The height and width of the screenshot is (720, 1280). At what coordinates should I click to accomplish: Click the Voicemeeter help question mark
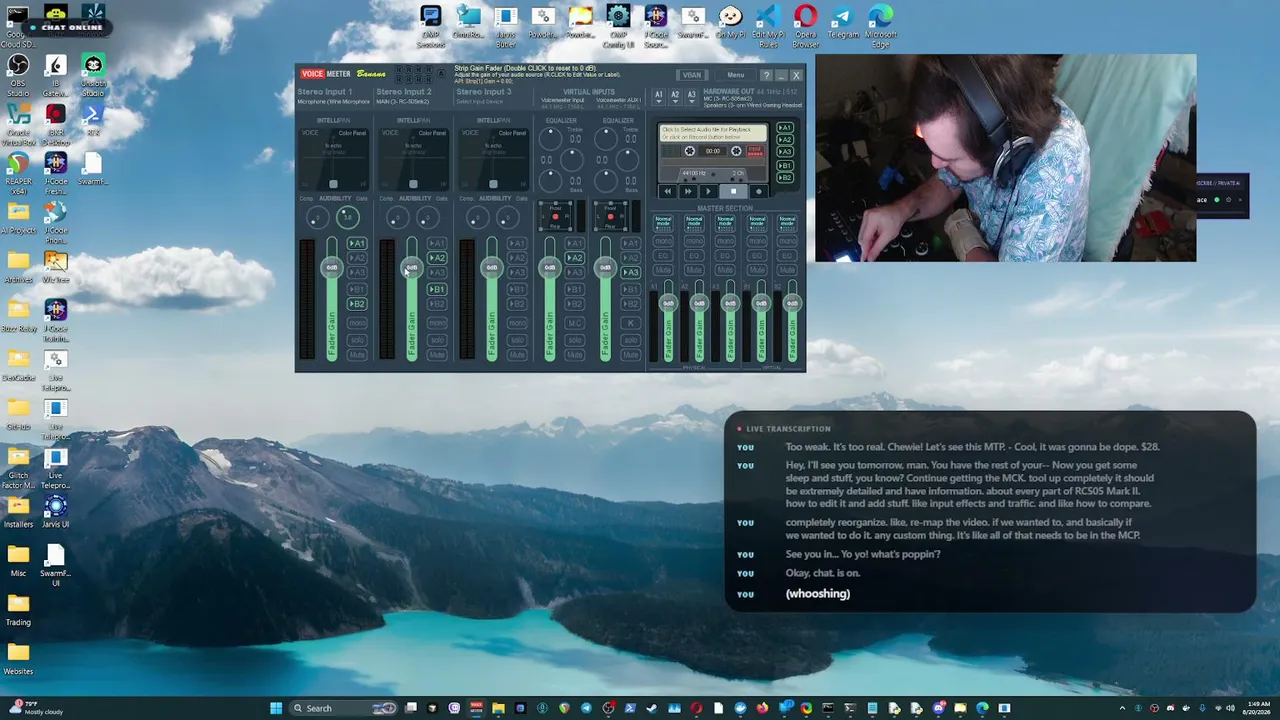[766, 75]
